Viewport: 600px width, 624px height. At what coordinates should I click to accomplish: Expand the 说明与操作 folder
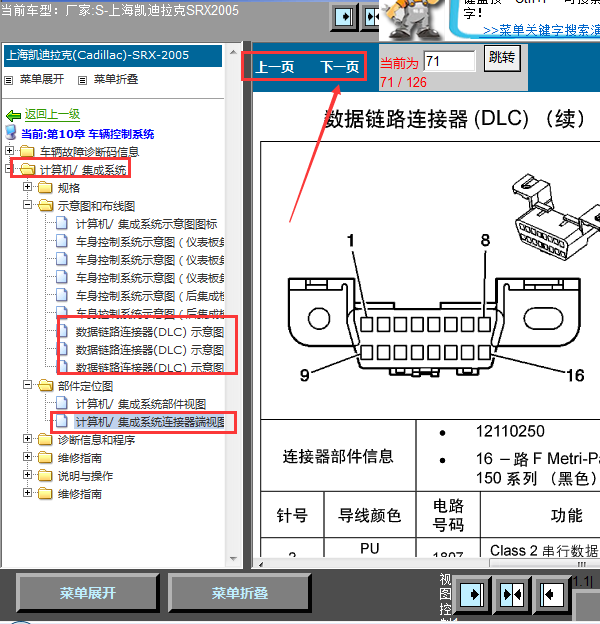click(27, 475)
